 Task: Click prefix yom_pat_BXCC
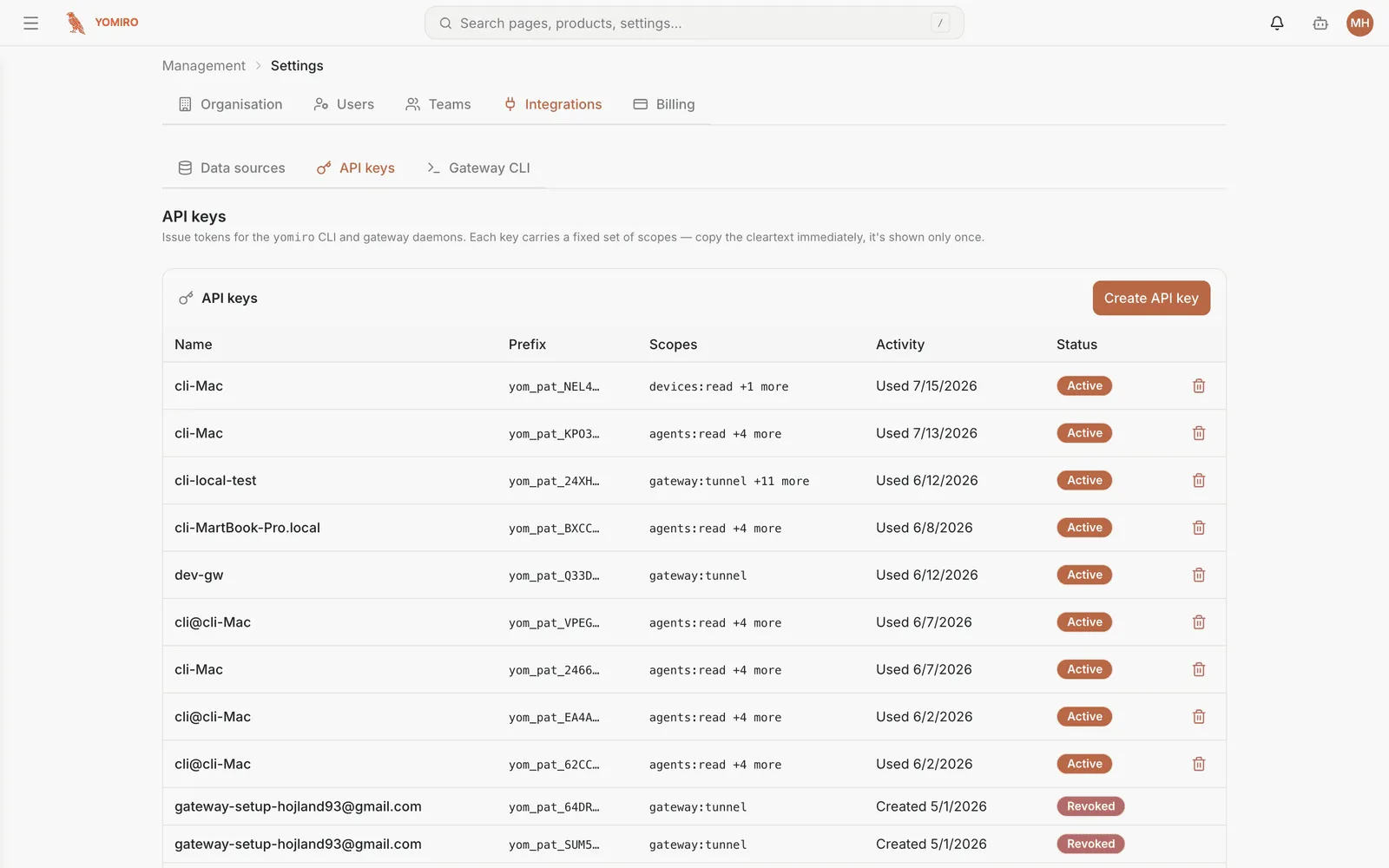click(554, 529)
